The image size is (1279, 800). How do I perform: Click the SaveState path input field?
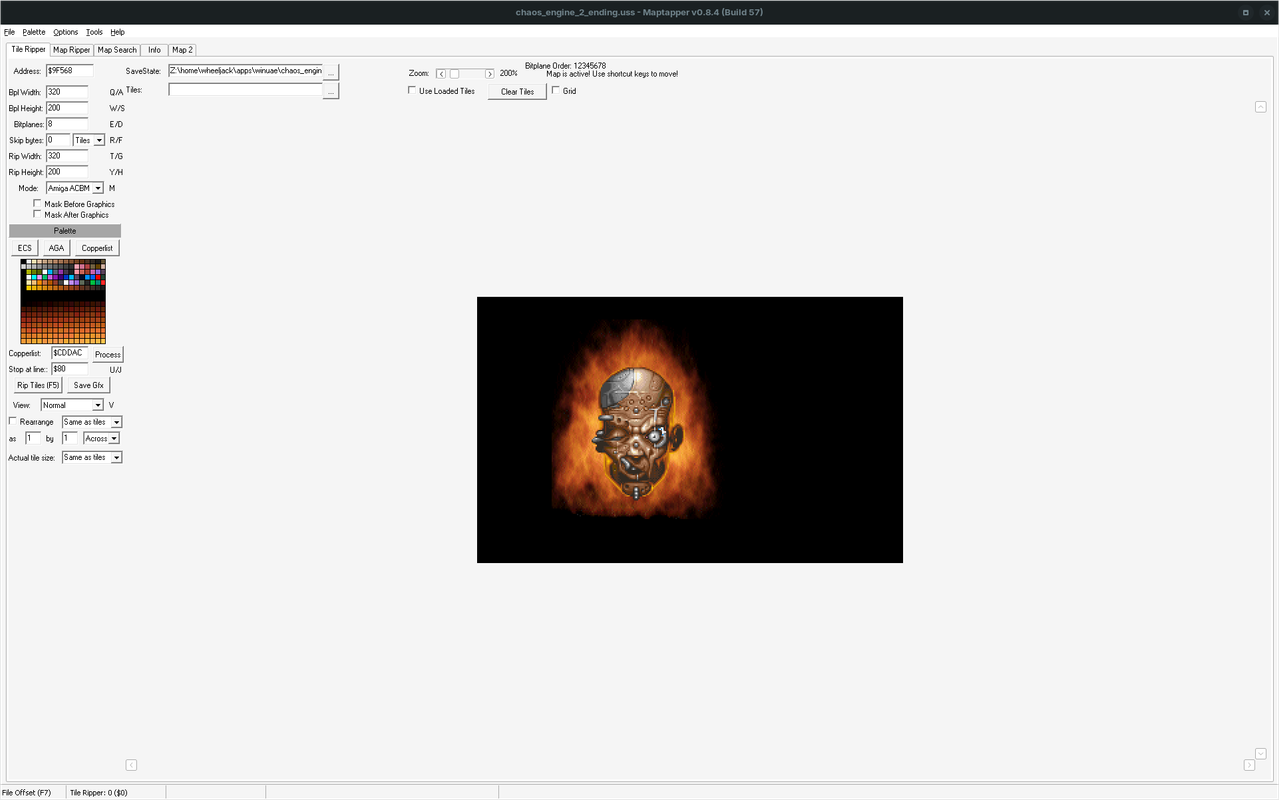246,71
